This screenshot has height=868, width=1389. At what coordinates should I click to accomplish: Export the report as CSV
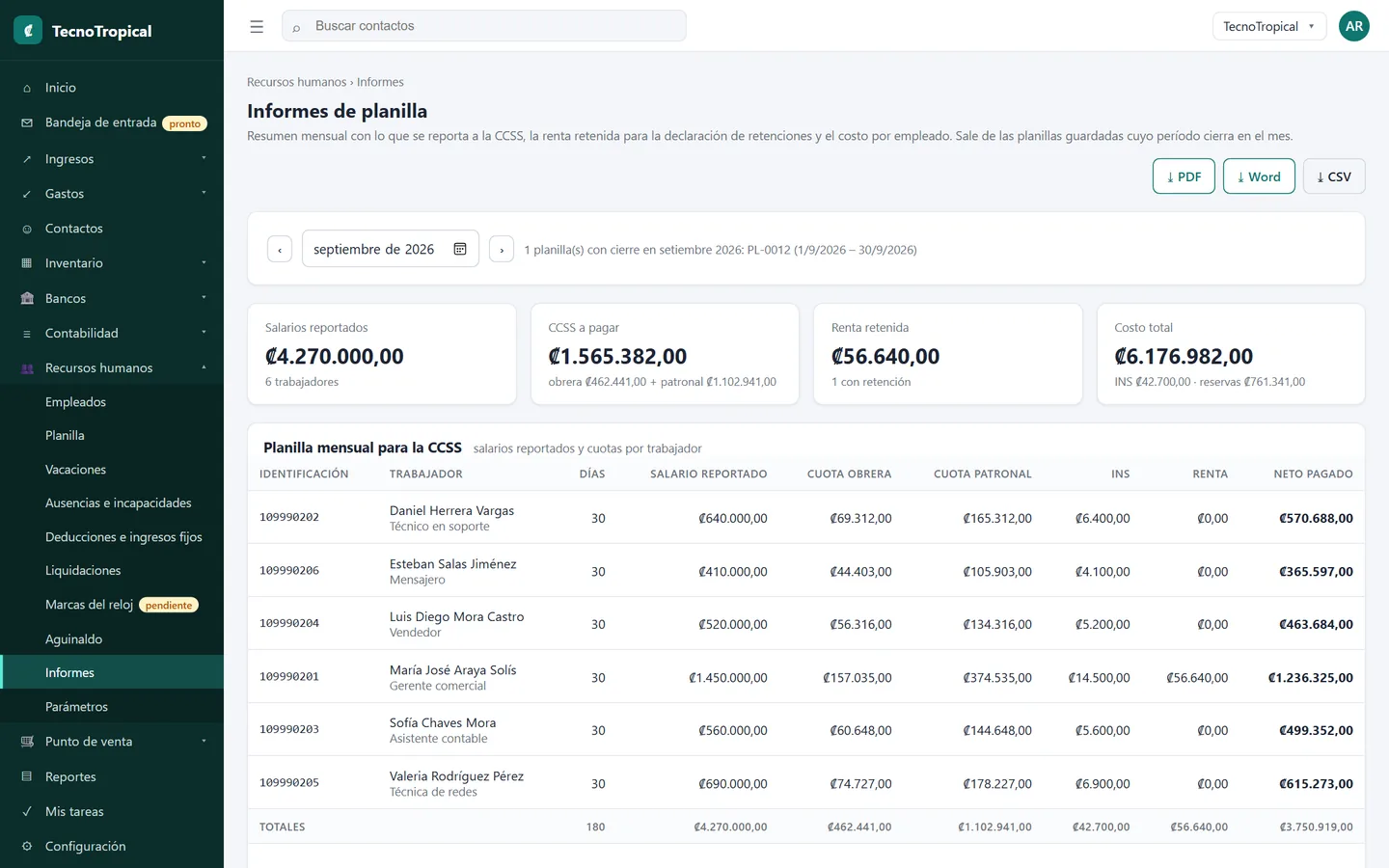click(x=1334, y=176)
